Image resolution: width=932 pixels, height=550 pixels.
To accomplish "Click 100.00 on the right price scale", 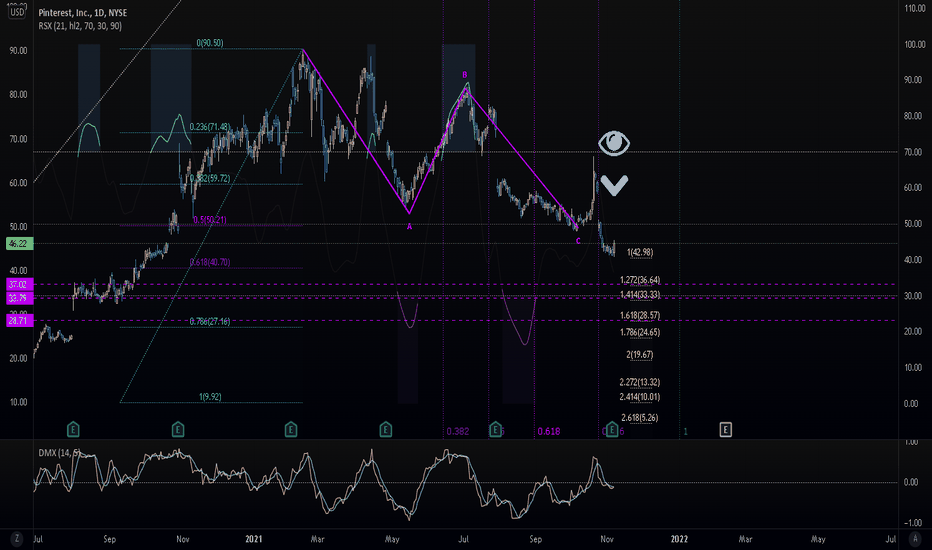I will [x=914, y=45].
